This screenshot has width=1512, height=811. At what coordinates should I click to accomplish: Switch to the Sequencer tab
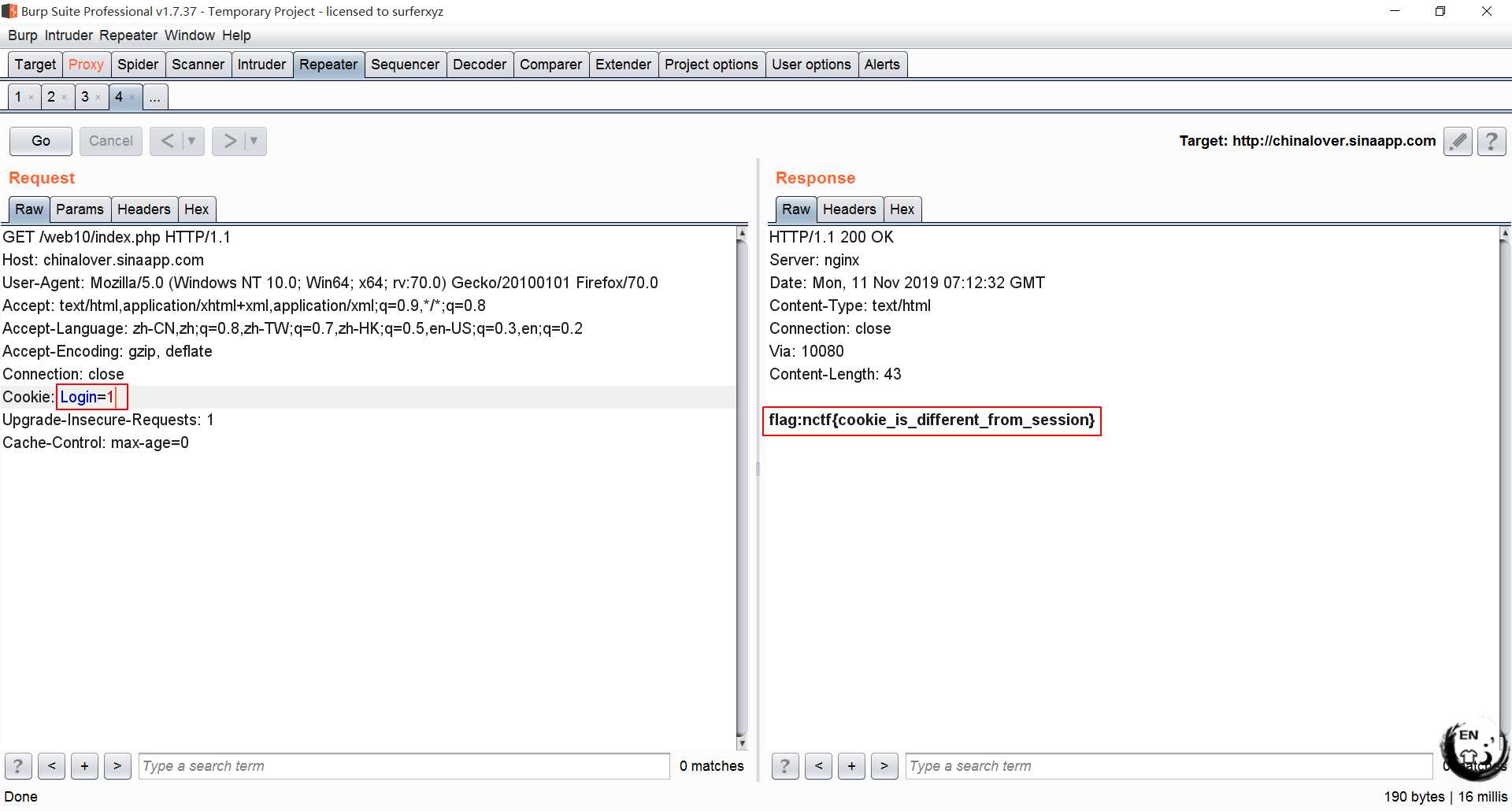(405, 65)
